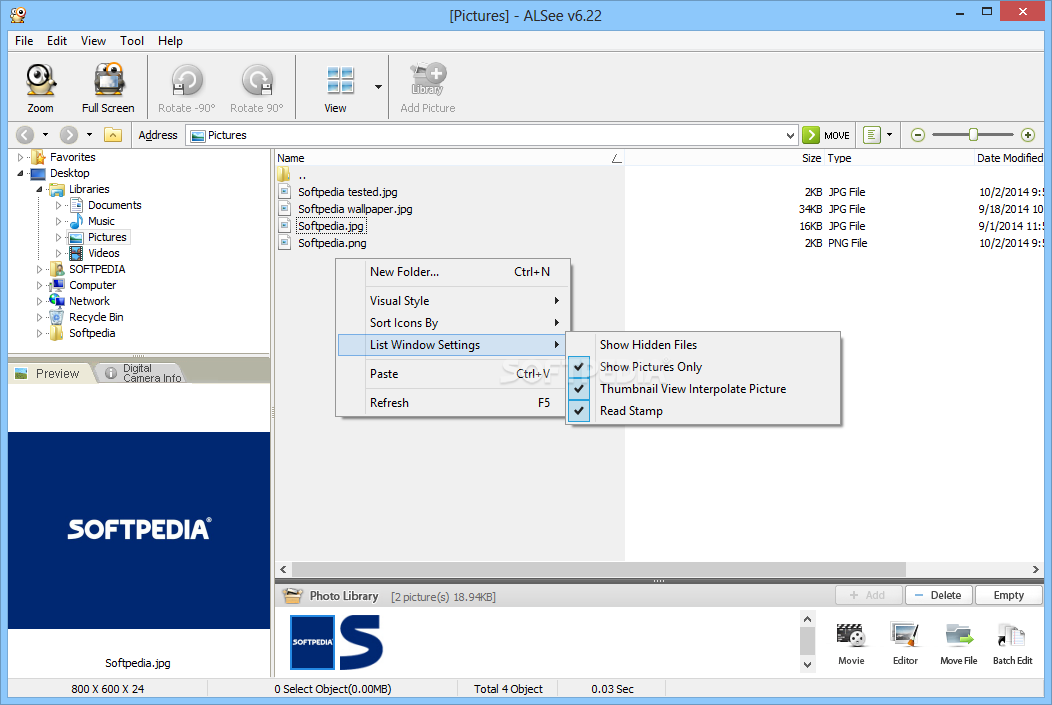Select the SOFTPEDIA tree folder
Viewport: 1052px width, 705px height.
pos(97,269)
